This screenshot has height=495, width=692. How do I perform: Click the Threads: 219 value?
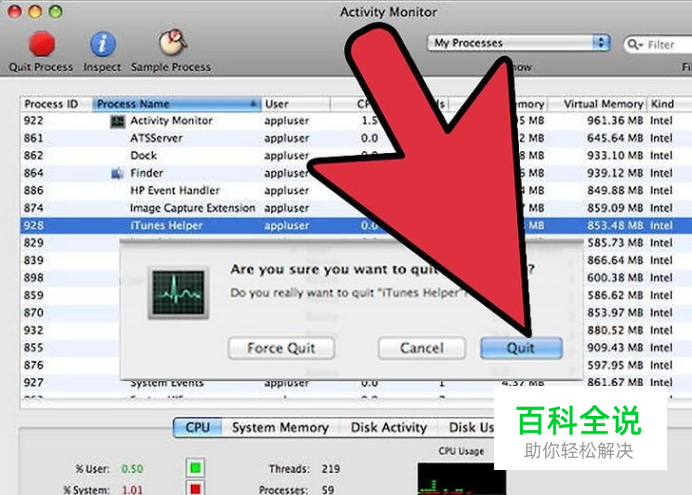(x=331, y=469)
